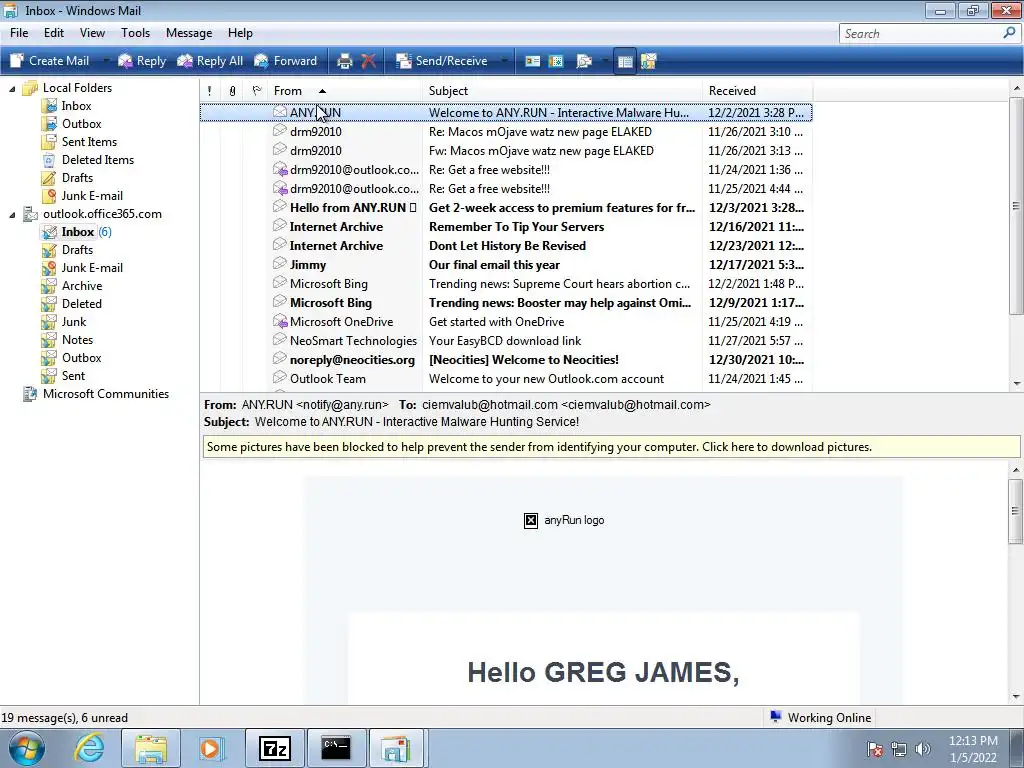Click the Working Online status indicator
This screenshot has height=768, width=1024.
point(820,717)
